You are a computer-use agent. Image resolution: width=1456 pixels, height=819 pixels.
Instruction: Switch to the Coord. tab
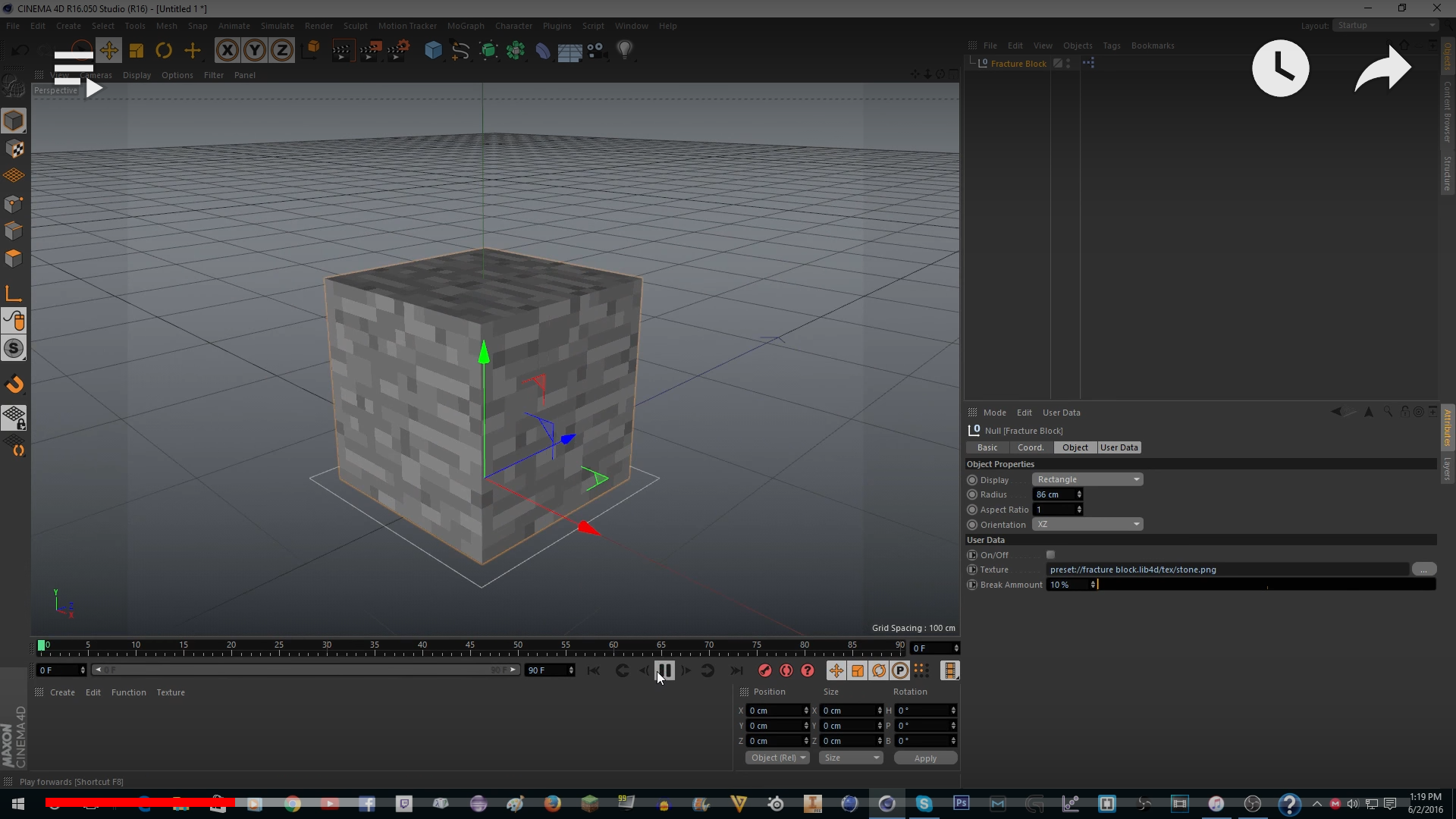click(1031, 447)
